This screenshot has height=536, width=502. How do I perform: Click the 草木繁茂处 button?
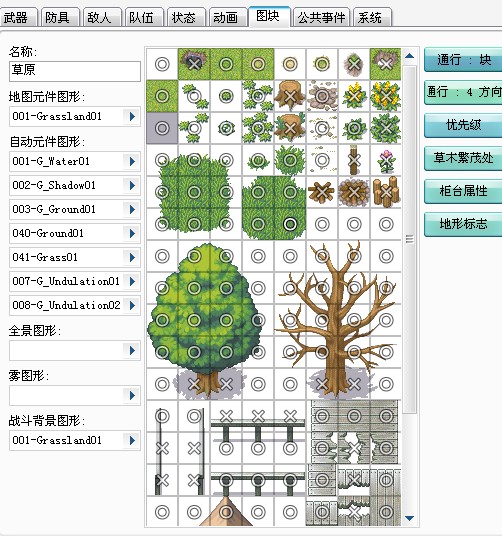(463, 158)
